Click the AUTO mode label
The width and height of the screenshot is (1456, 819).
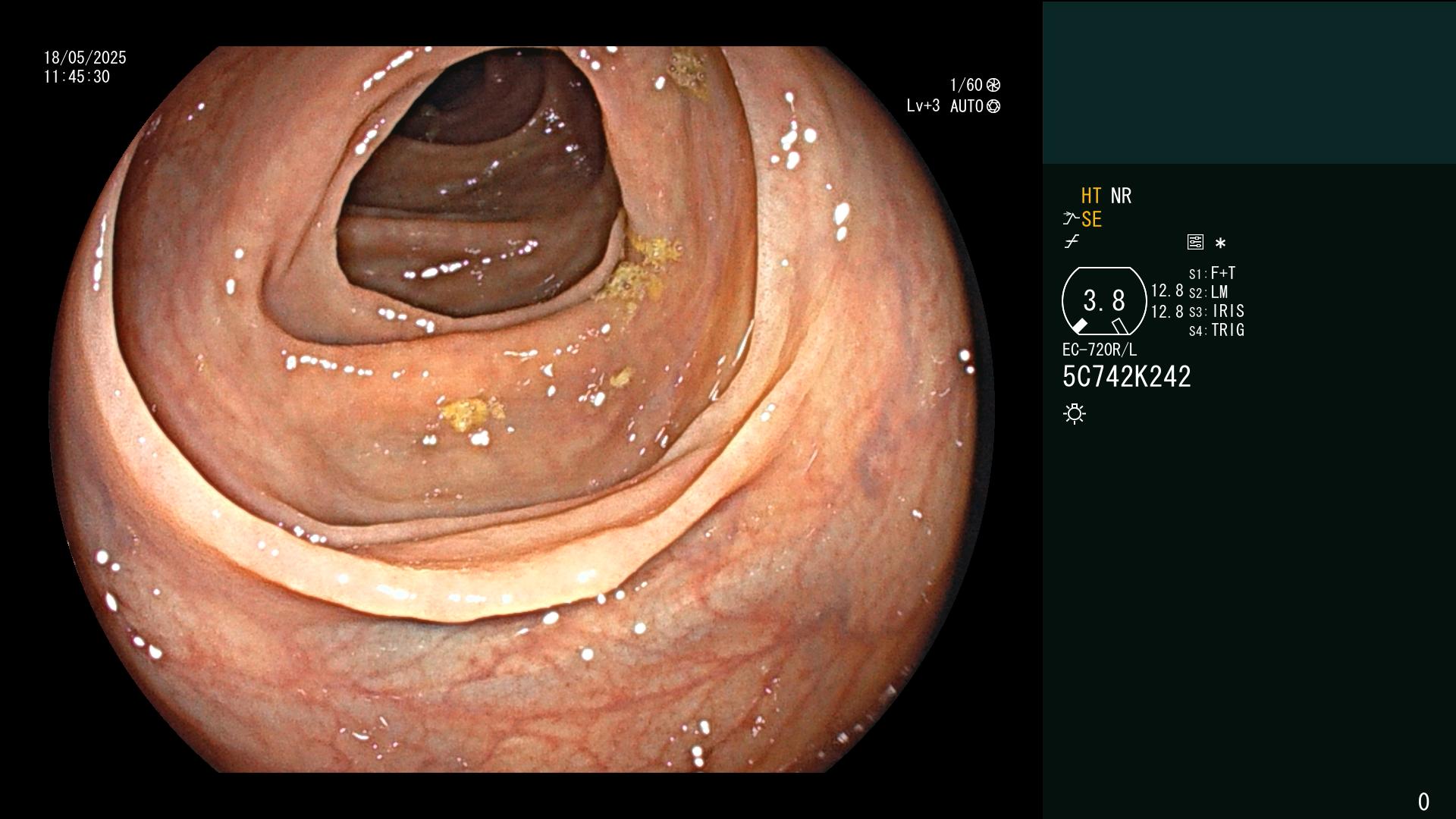point(967,106)
